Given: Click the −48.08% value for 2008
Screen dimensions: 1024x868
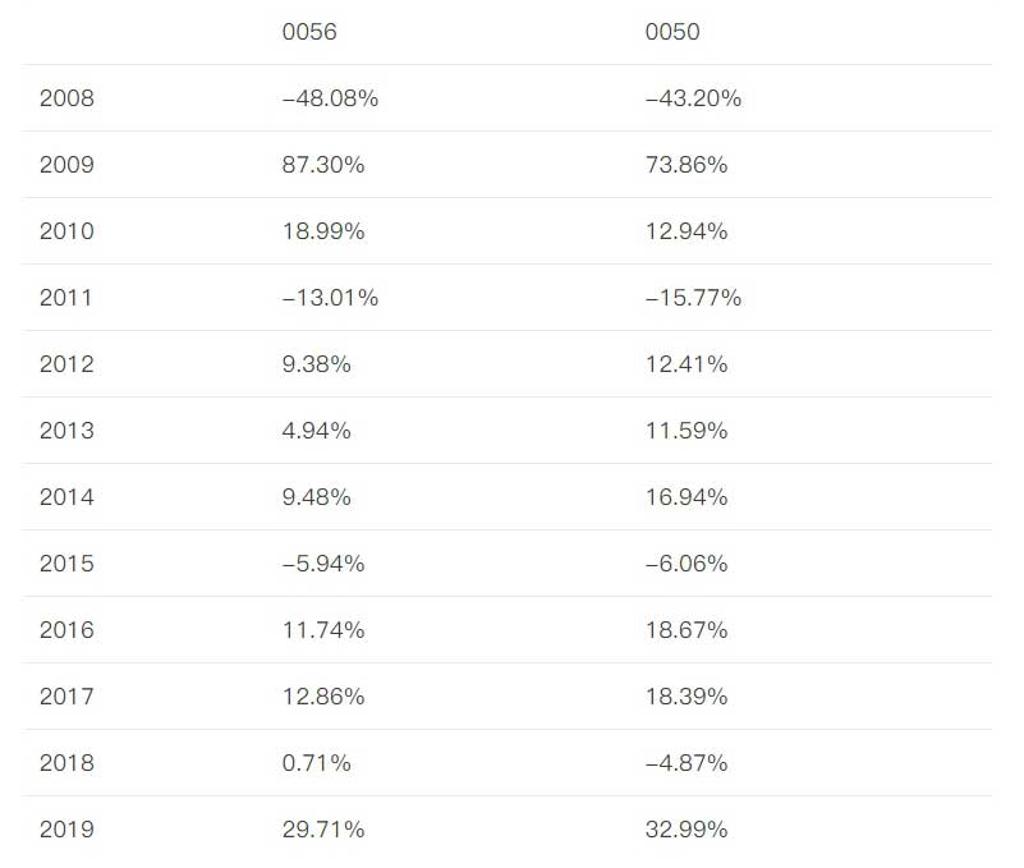Looking at the screenshot, I should 330,98.
